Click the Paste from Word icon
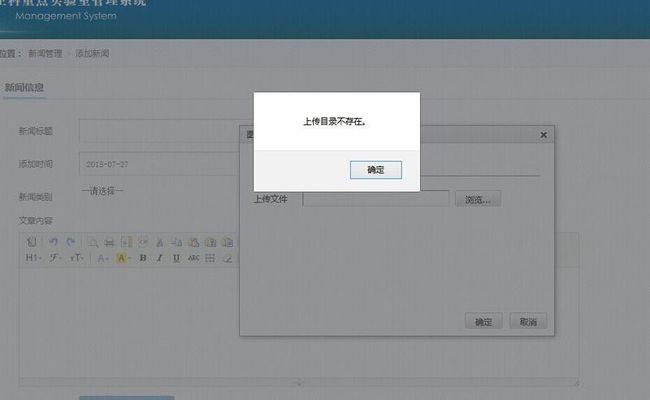 227,242
